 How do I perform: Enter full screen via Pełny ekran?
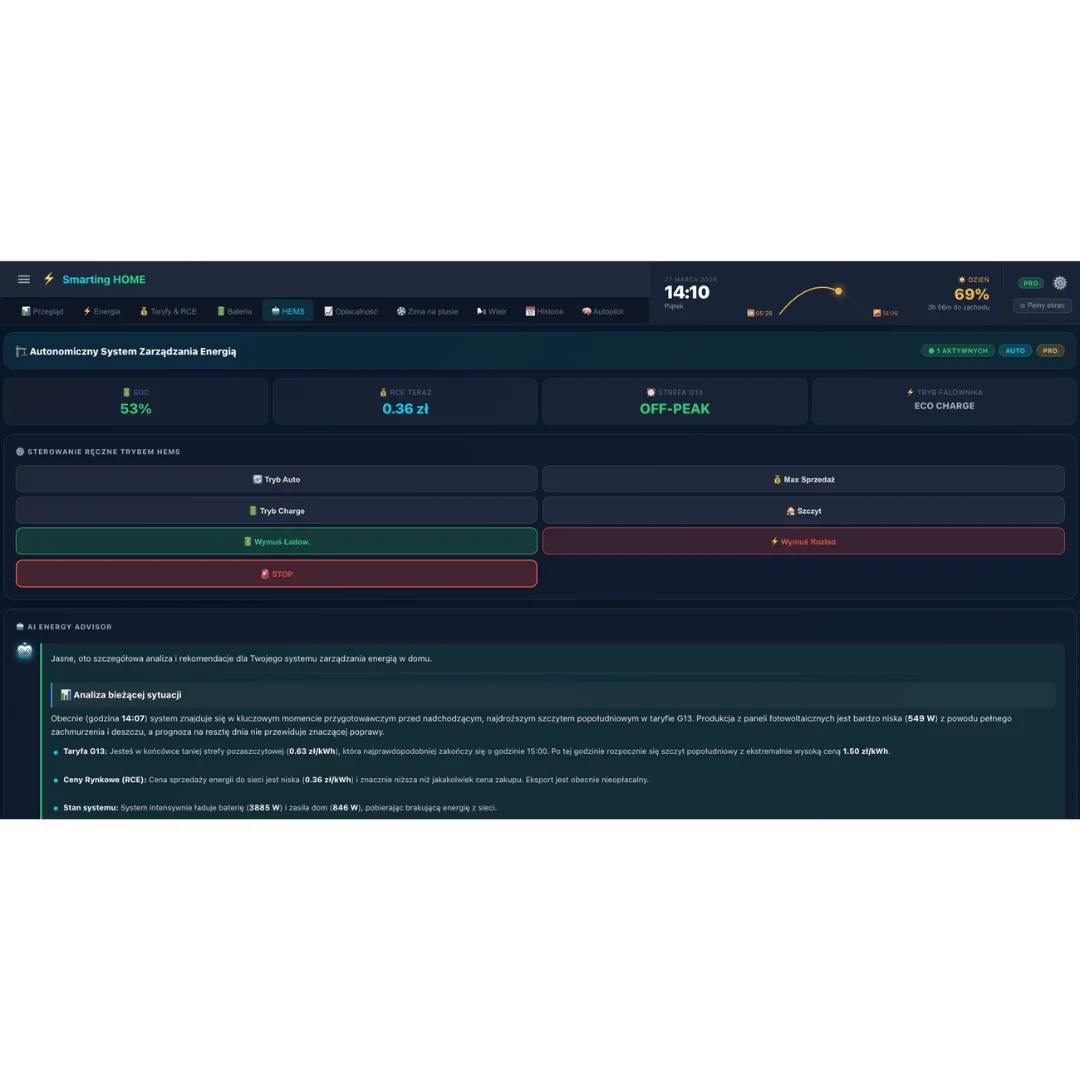(1041, 306)
